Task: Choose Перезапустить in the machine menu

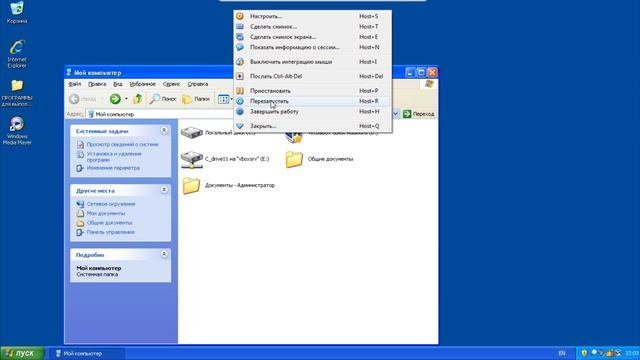Action: pyautogui.click(x=312, y=101)
